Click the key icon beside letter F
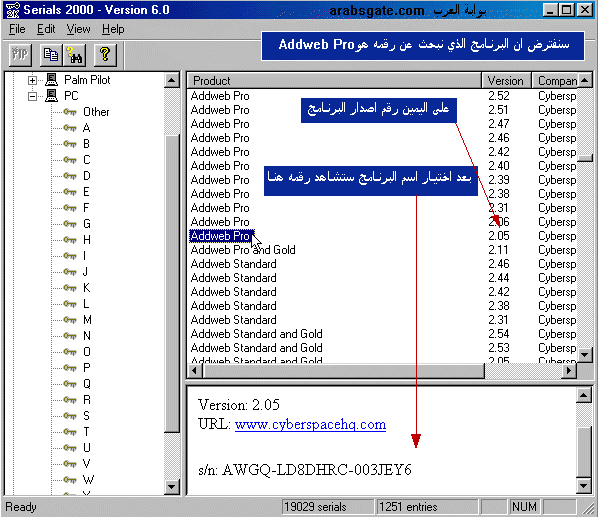This screenshot has height=517, width=598. coord(70,208)
